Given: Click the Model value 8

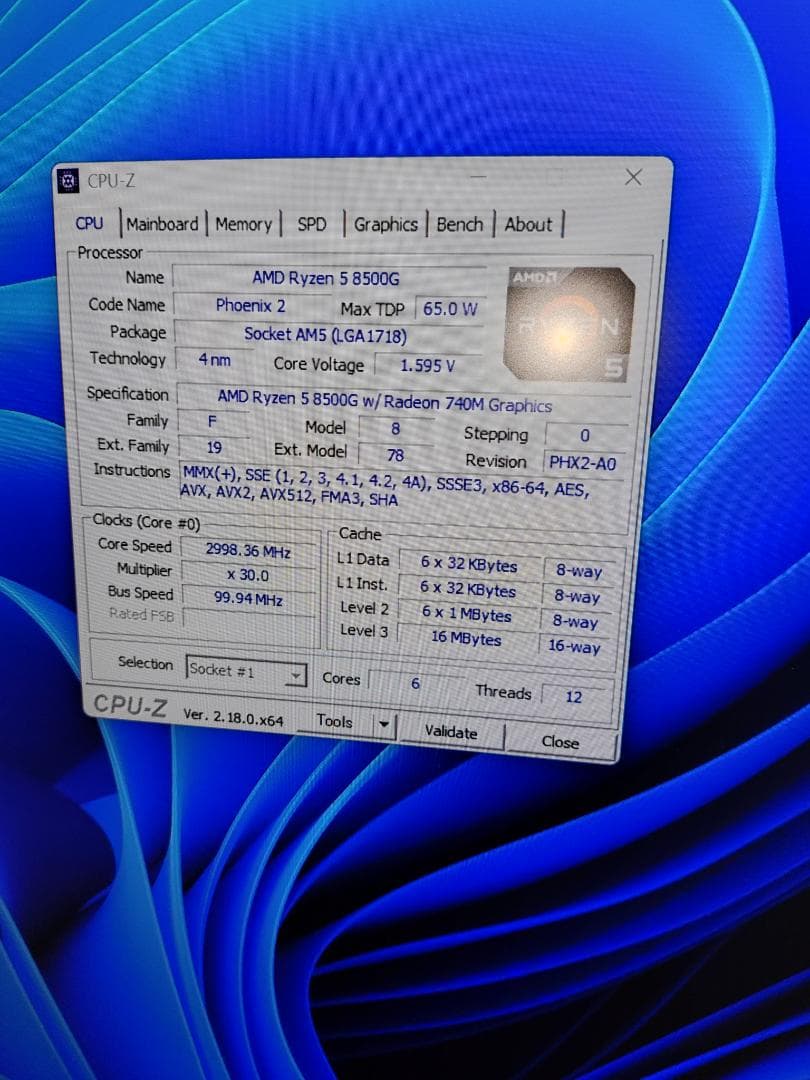Looking at the screenshot, I should point(395,429).
